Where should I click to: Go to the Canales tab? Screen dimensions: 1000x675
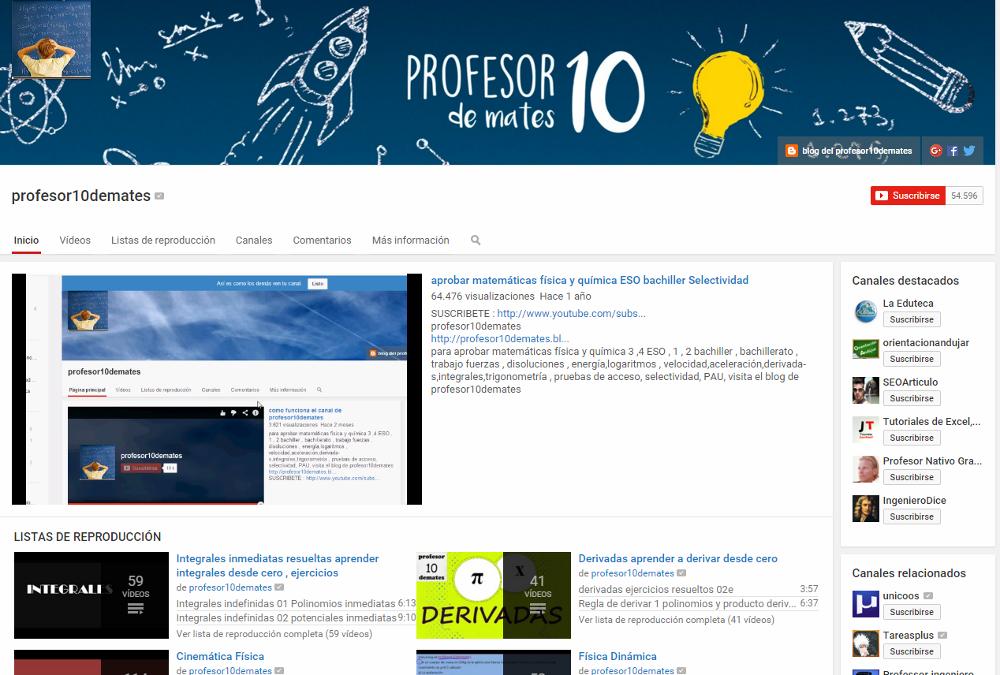coord(254,241)
